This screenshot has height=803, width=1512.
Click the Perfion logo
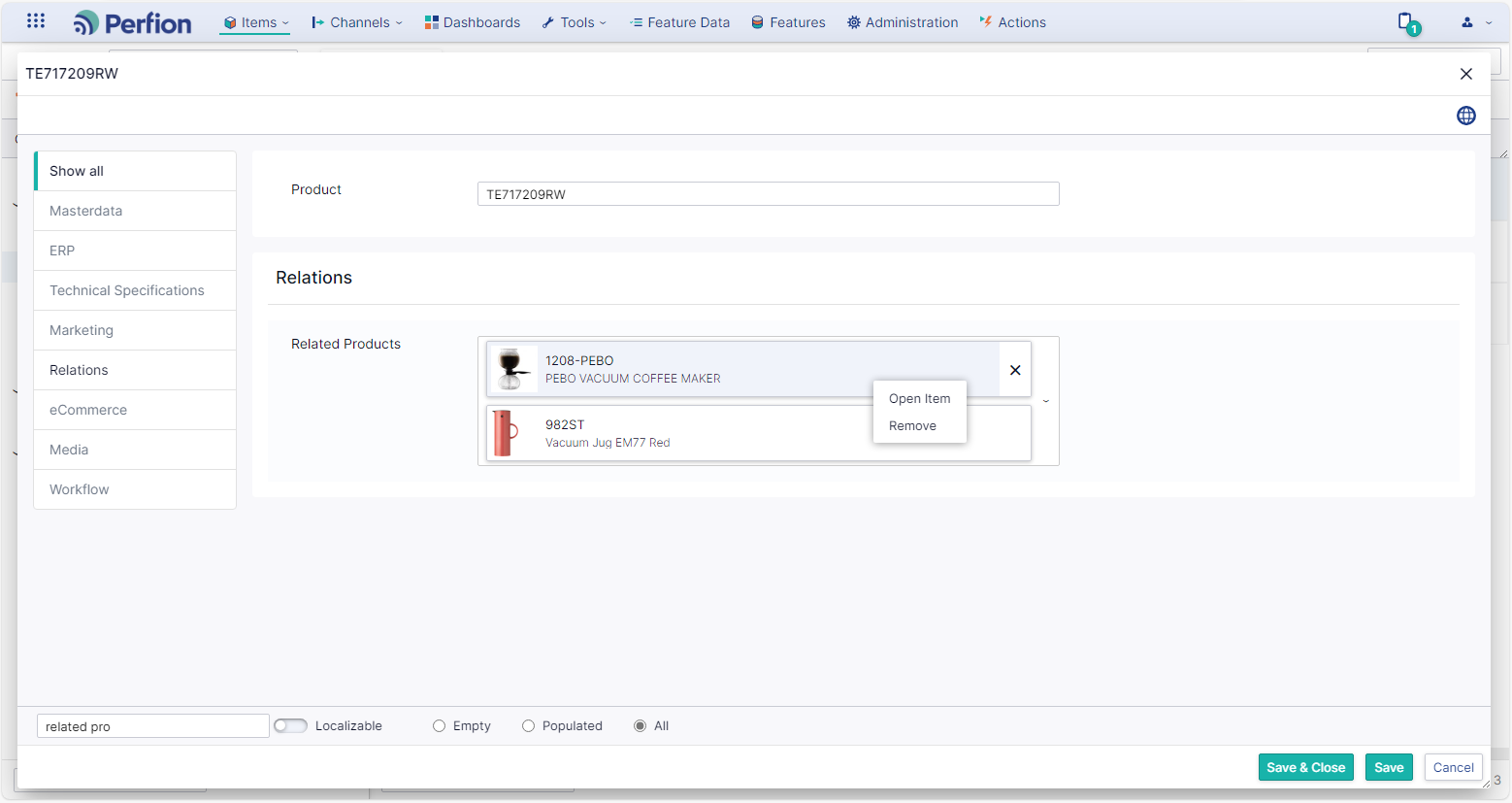click(133, 22)
